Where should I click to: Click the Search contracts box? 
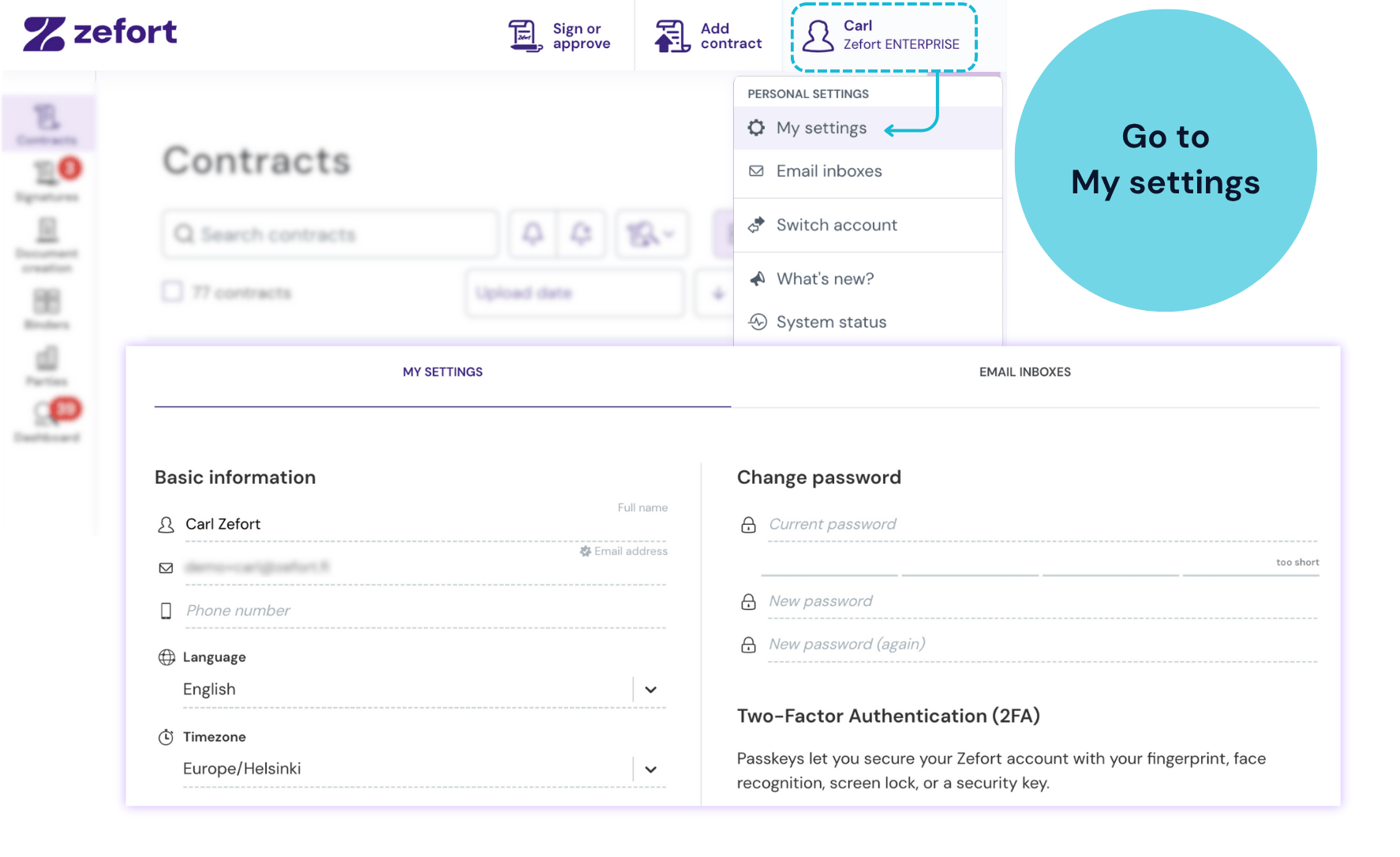[x=331, y=234]
